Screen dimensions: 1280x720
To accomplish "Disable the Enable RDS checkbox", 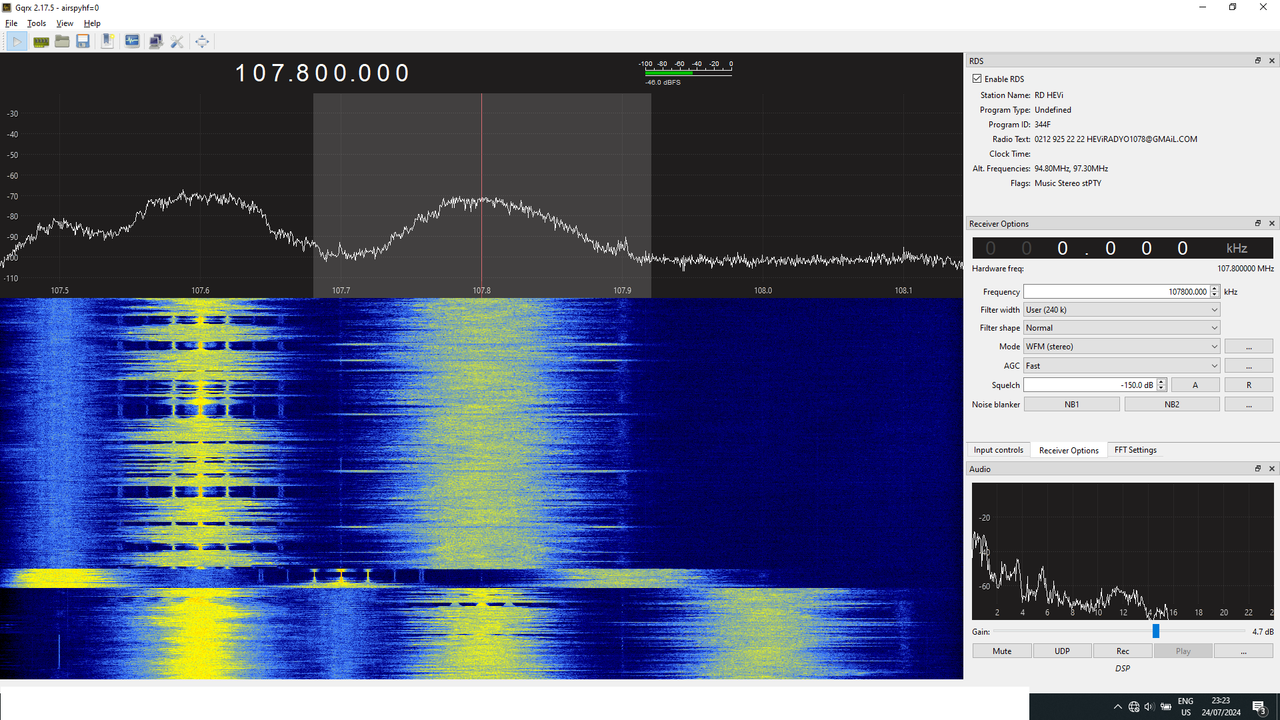I will [977, 79].
